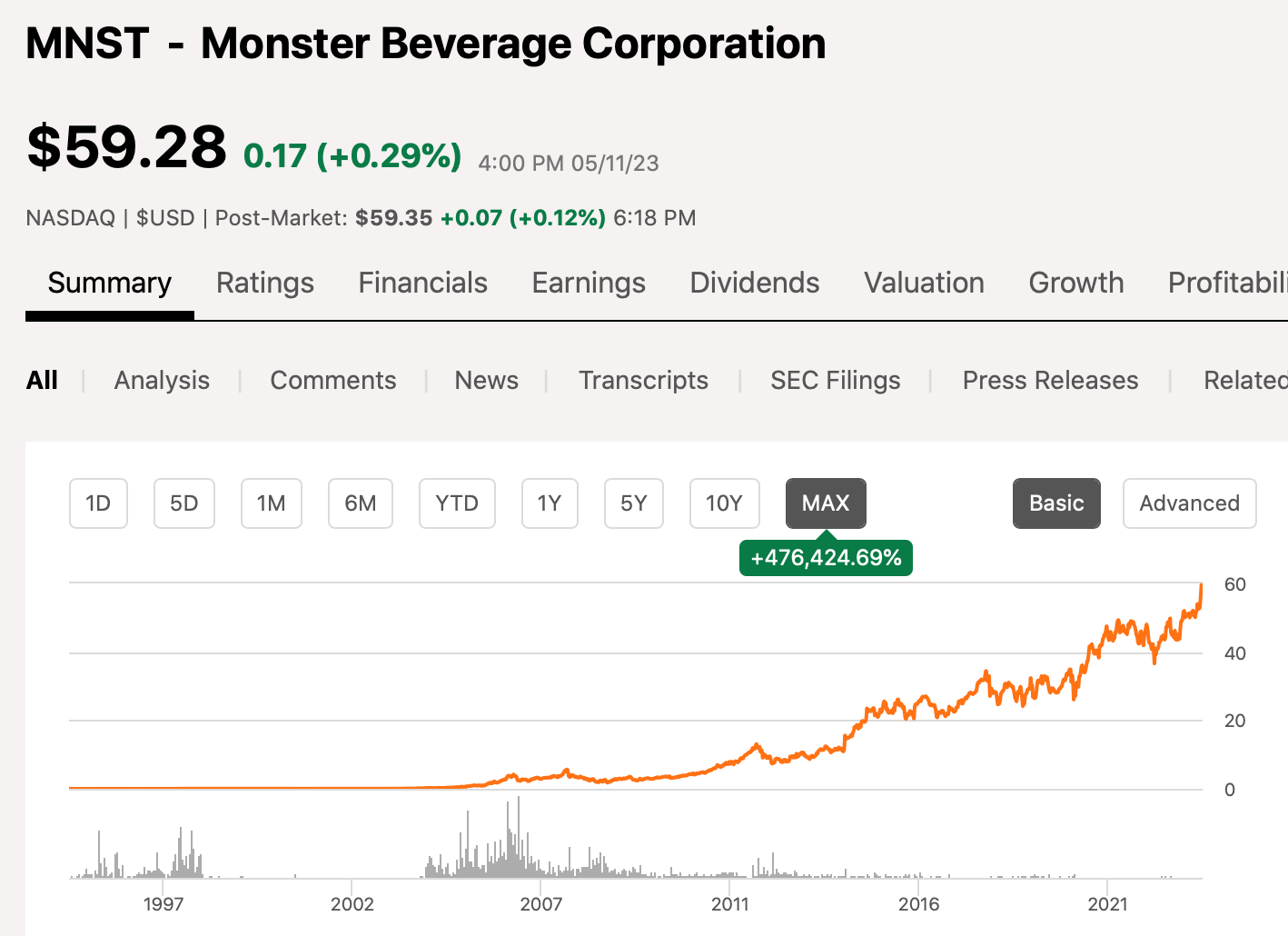1288x936 pixels.
Task: Open the Earnings tab
Action: (589, 284)
